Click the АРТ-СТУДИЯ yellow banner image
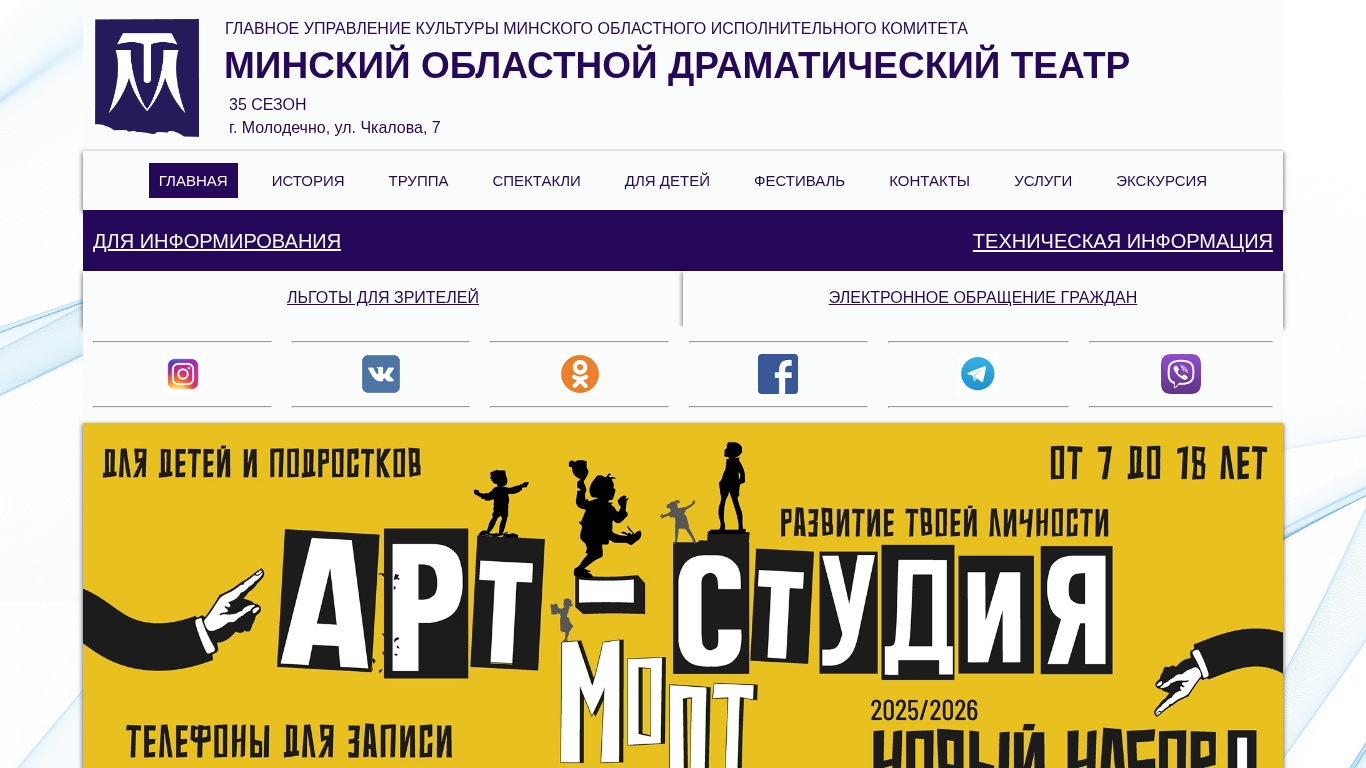 [x=683, y=596]
